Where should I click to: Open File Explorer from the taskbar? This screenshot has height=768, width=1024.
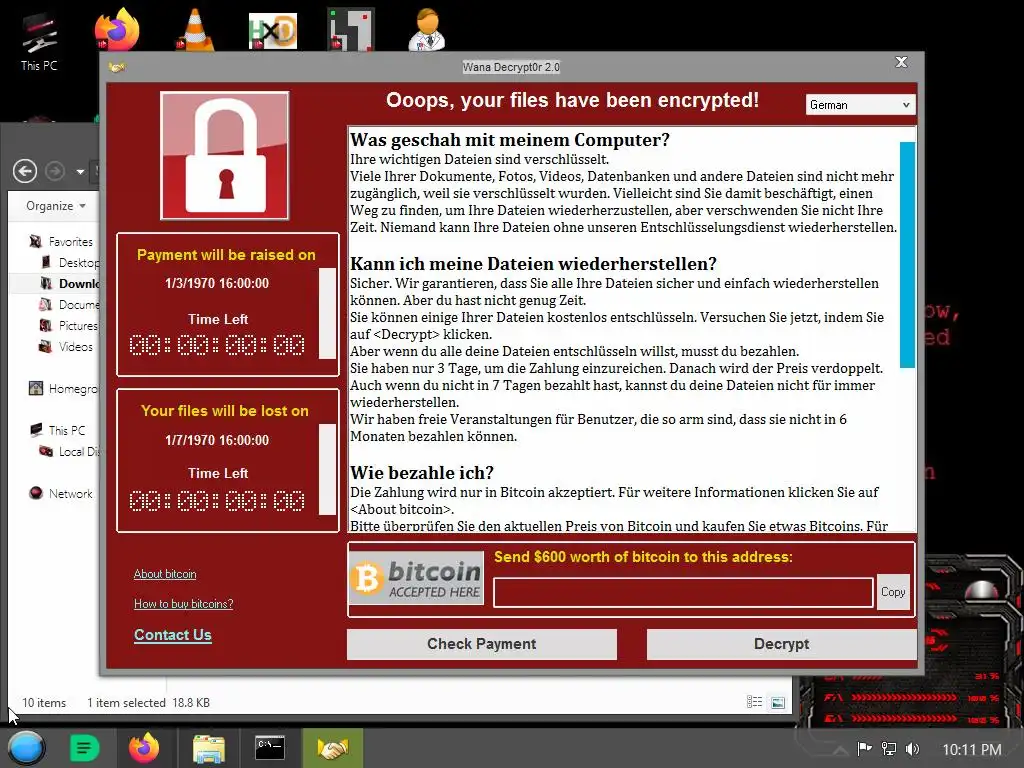(209, 749)
